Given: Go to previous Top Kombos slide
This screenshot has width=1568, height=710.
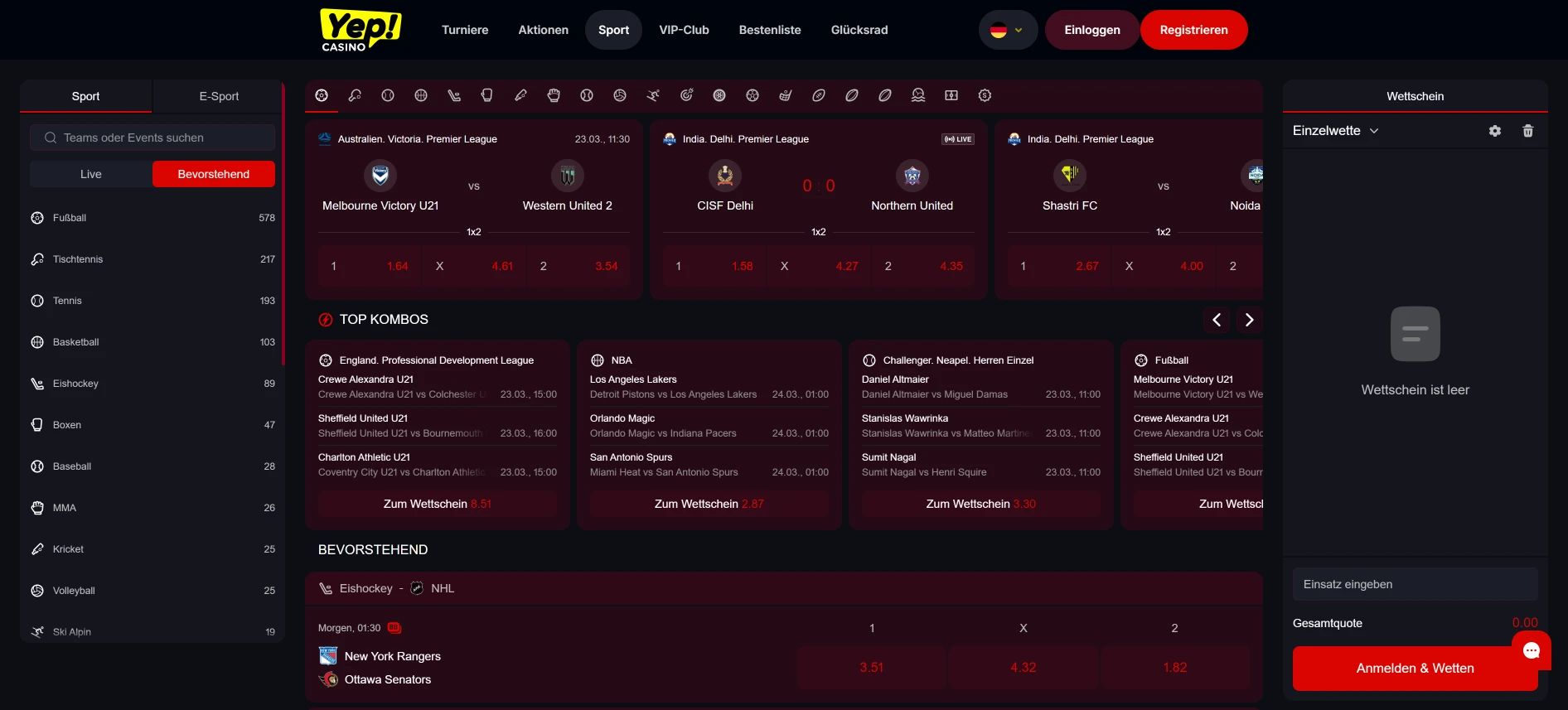Looking at the screenshot, I should pos(1217,320).
